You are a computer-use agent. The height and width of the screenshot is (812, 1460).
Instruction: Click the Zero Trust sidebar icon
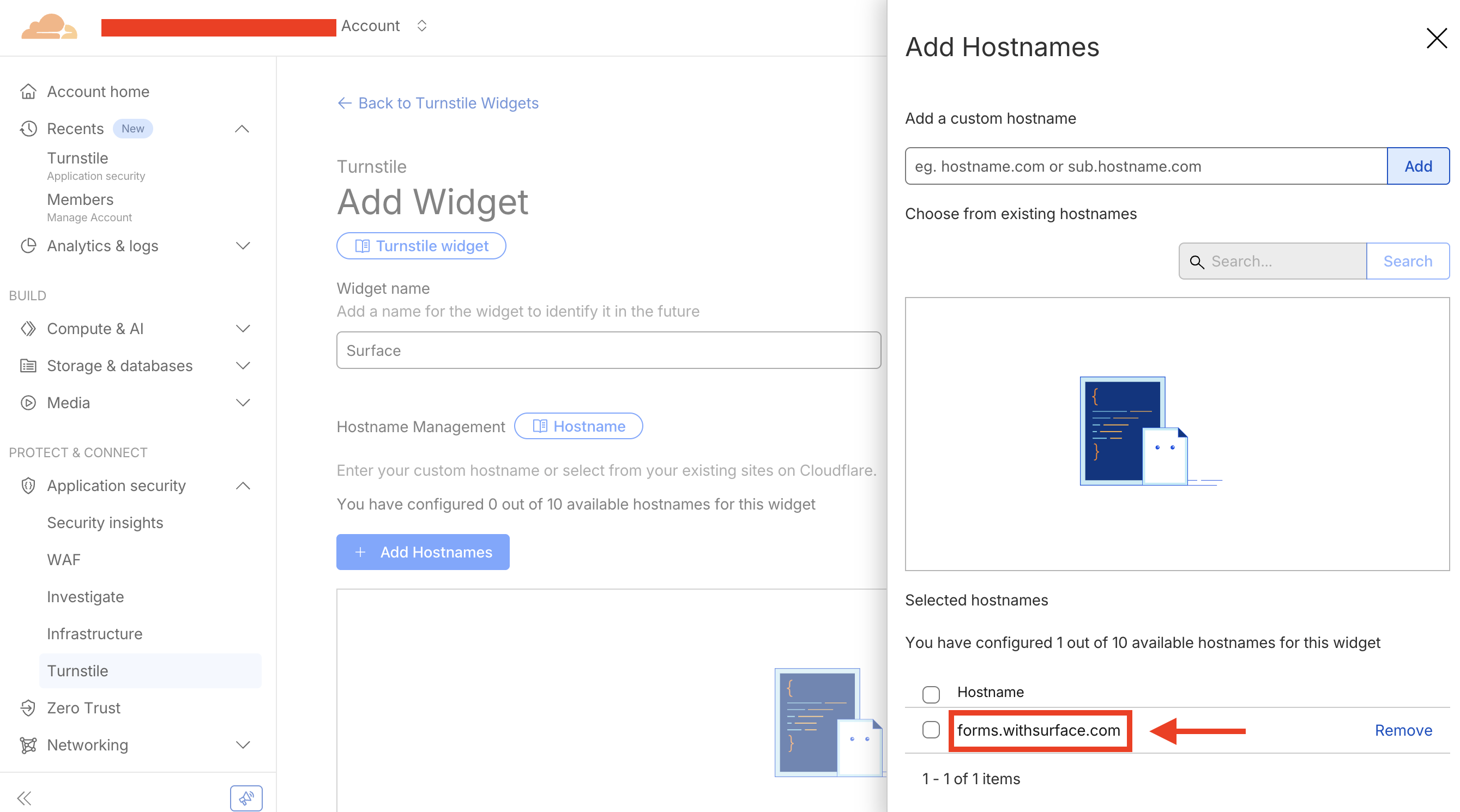pyautogui.click(x=28, y=708)
